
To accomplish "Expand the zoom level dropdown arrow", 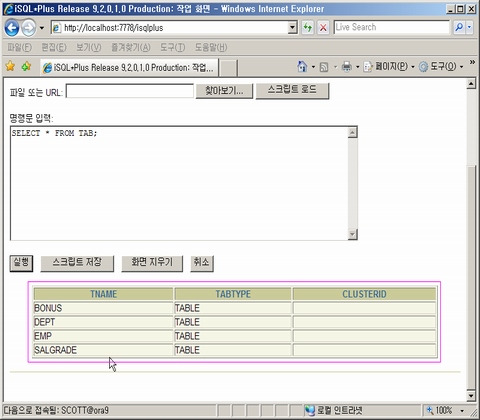I will click(x=462, y=411).
